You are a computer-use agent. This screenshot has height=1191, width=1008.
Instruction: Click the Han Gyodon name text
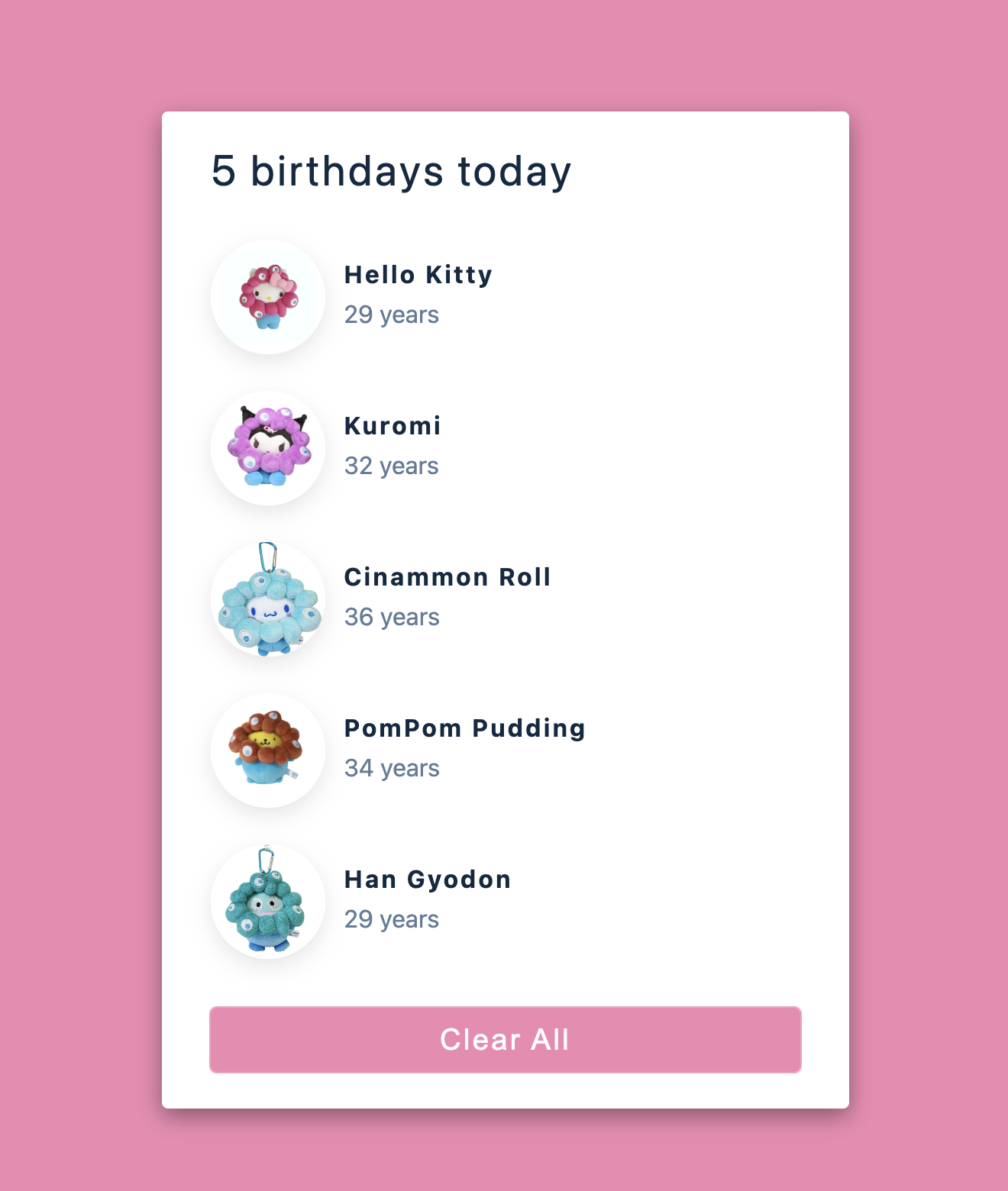click(x=428, y=880)
